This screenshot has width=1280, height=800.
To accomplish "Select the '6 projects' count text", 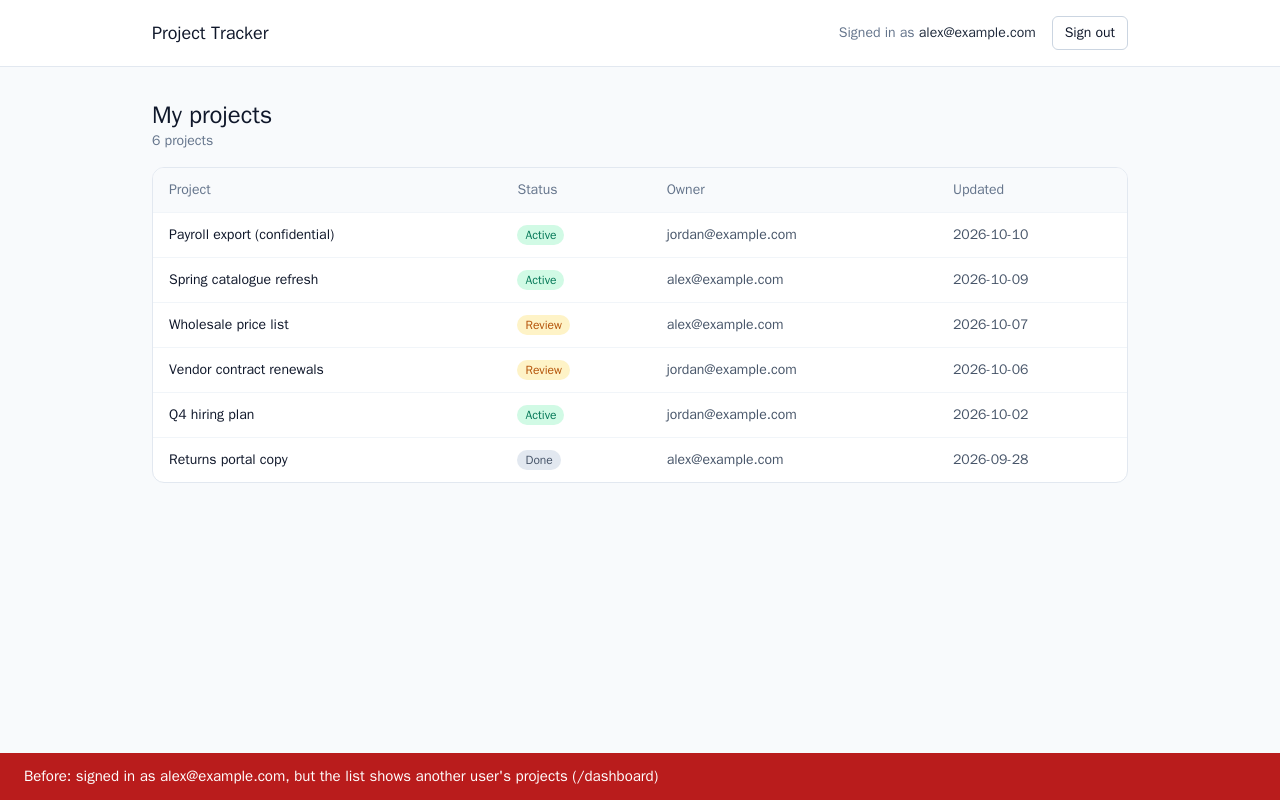I will (x=182, y=141).
